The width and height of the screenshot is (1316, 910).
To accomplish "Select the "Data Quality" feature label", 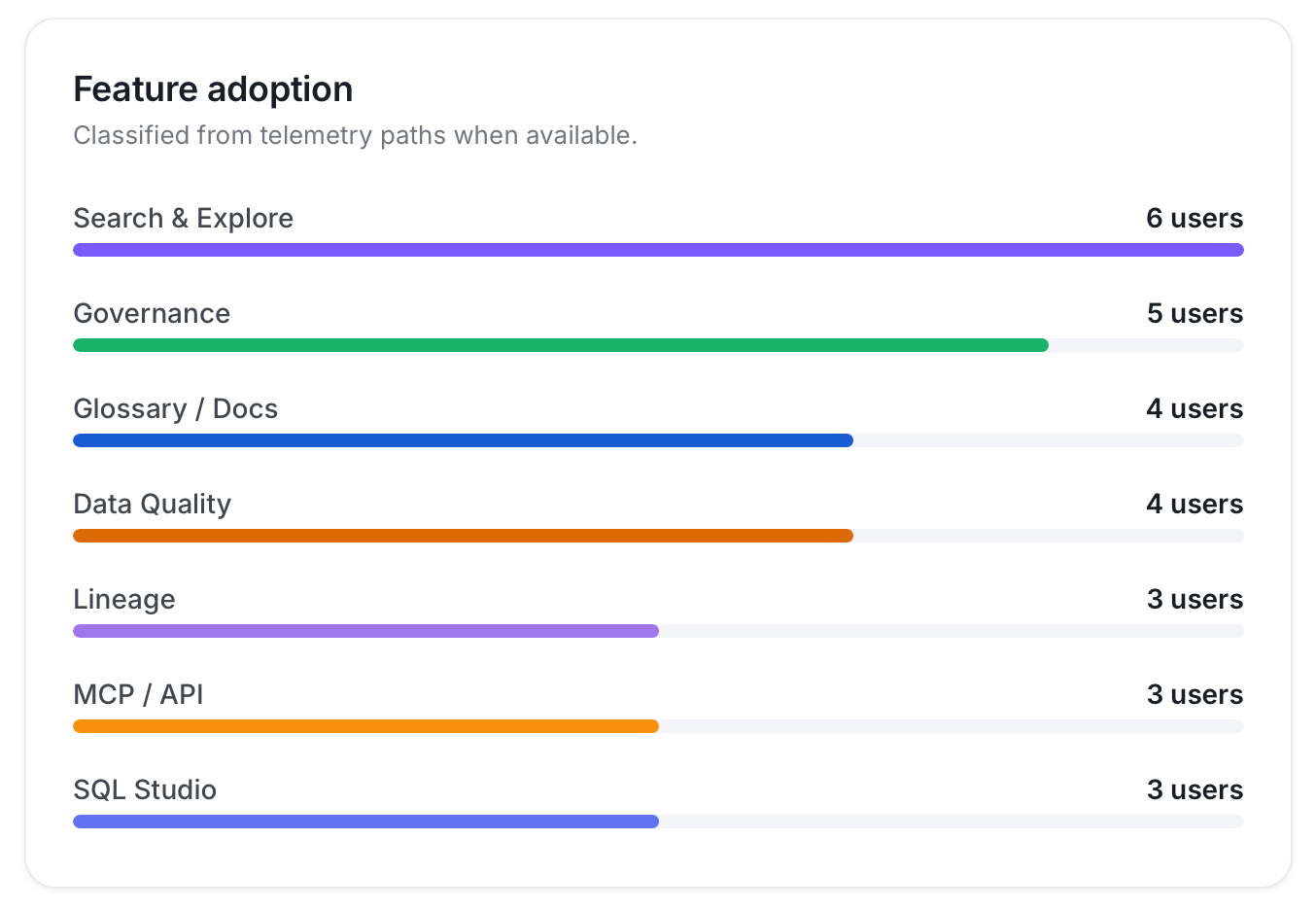I will click(152, 504).
